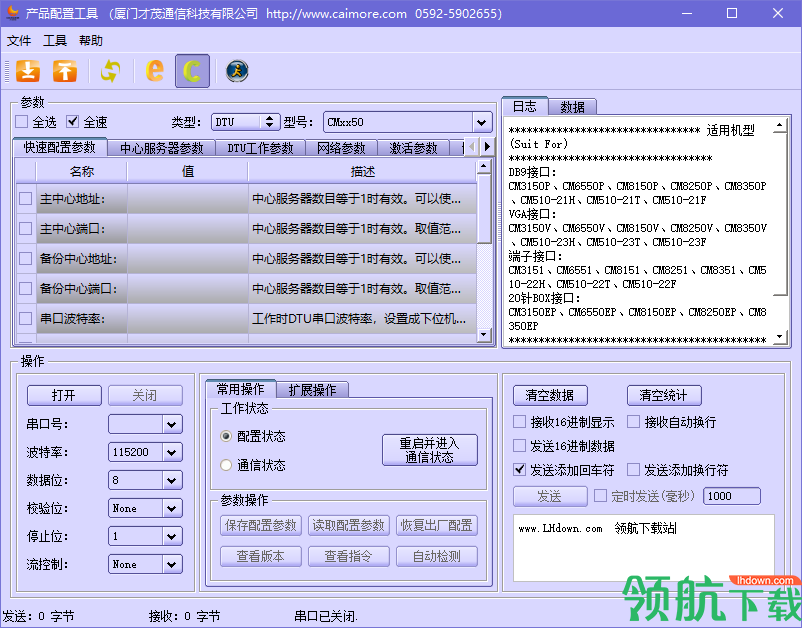The image size is (802, 628).
Task: Select the 通信状态 radio button
Action: [226, 465]
